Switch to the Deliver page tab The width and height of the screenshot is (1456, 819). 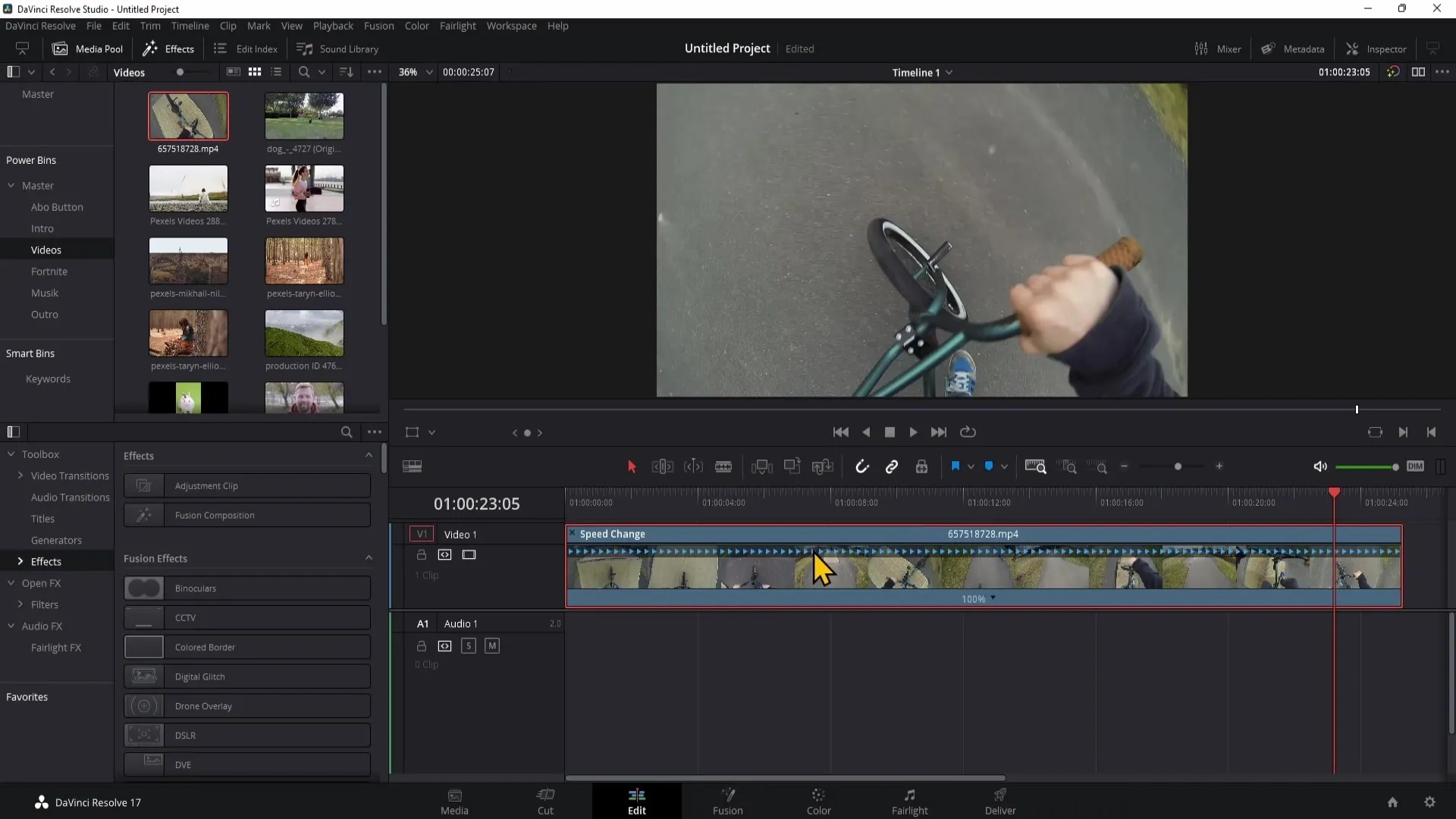pos(1000,801)
